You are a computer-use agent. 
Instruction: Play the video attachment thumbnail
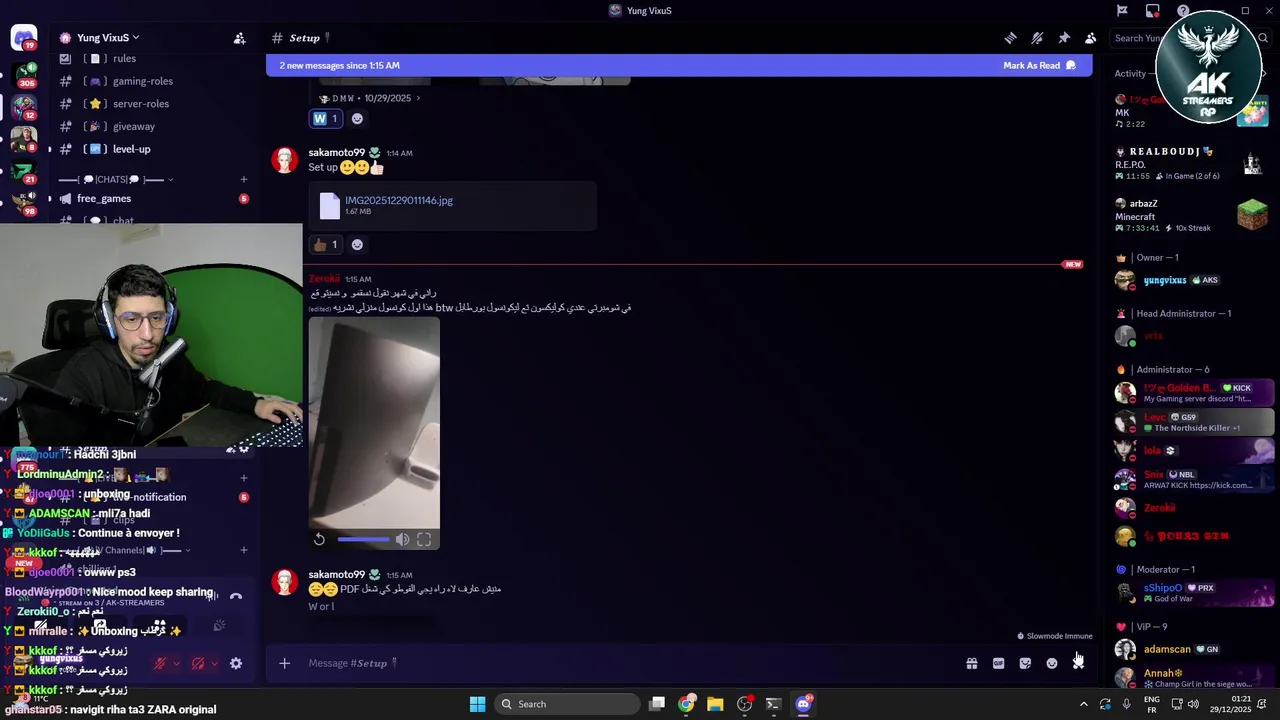click(374, 422)
